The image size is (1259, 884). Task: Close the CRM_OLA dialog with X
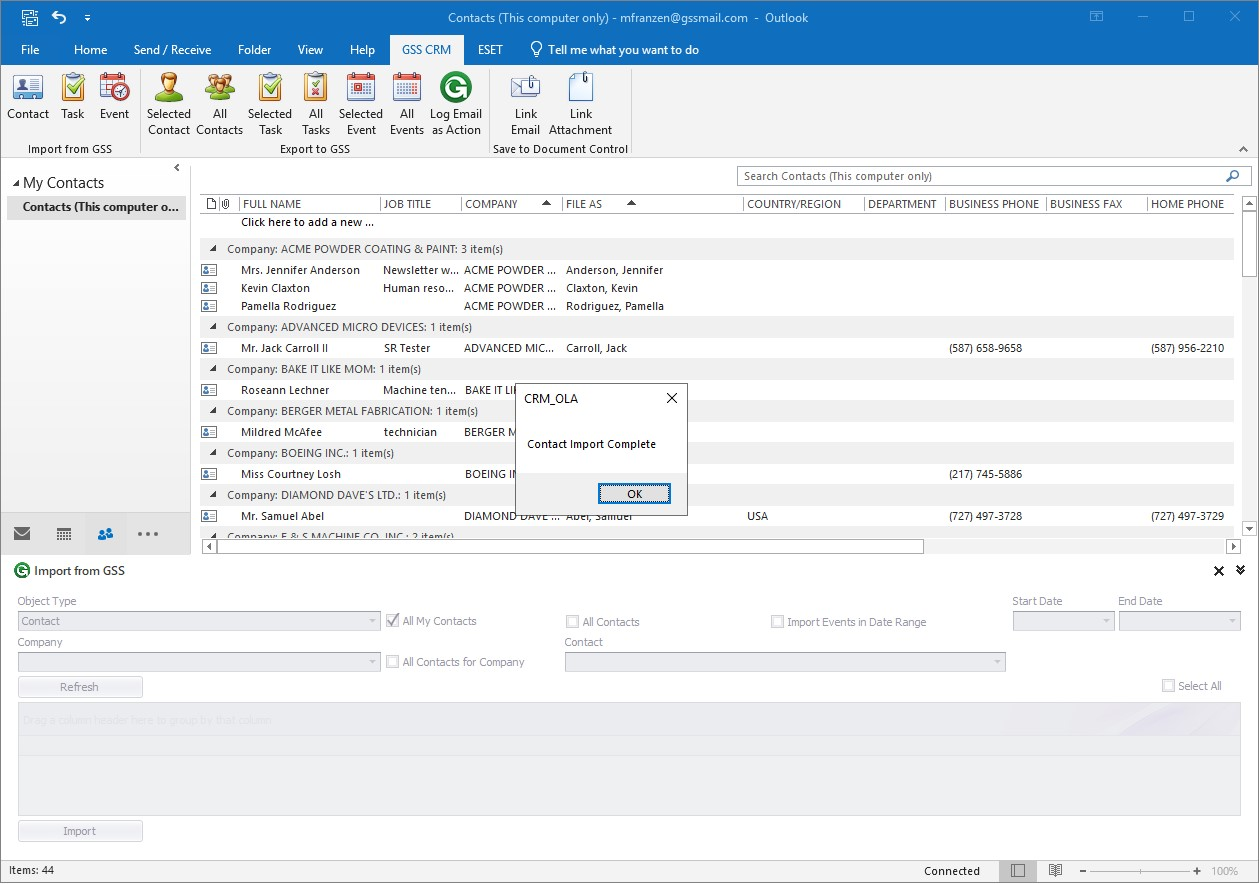pos(671,398)
